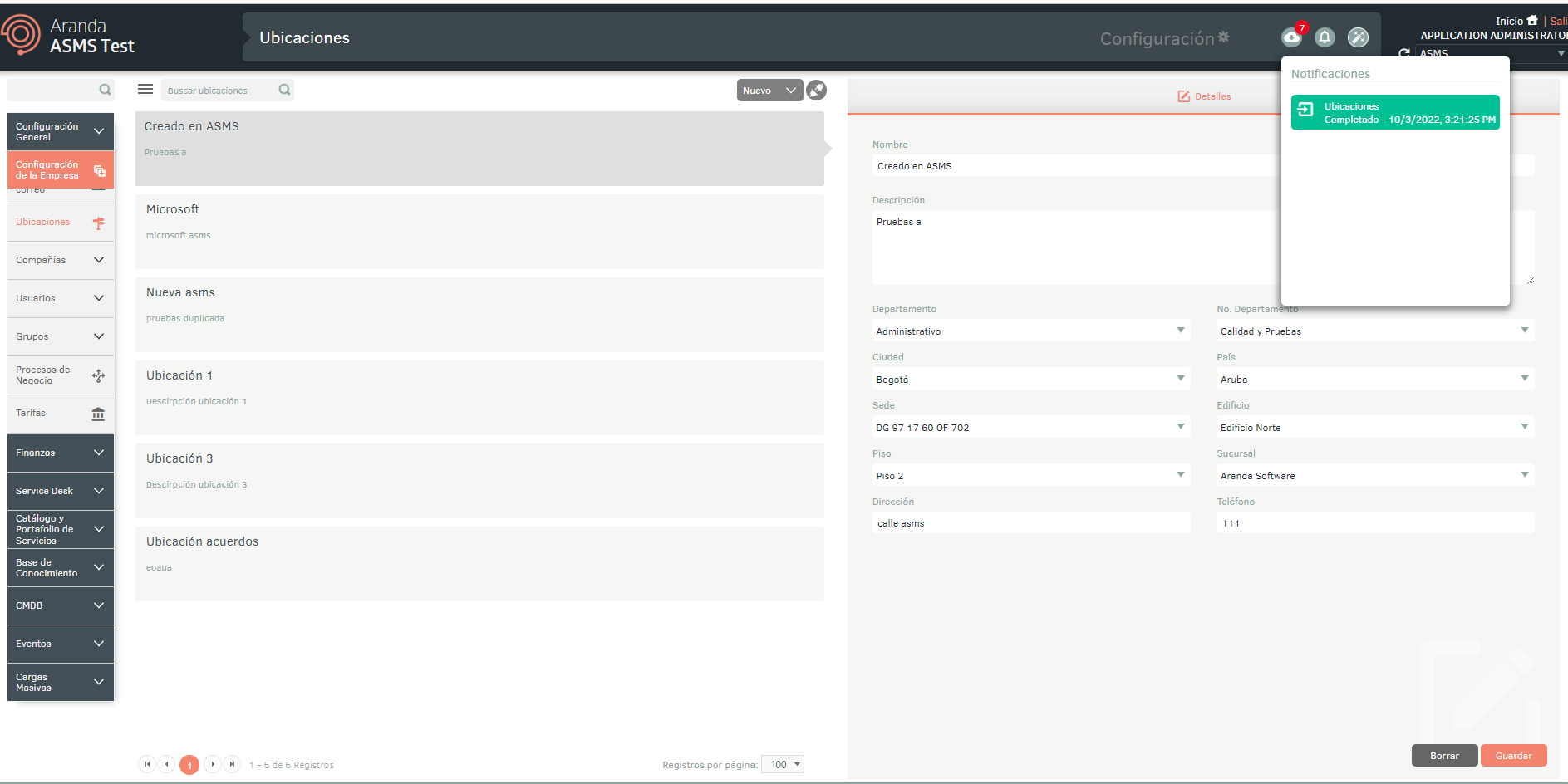Open the Detalles tab
Image resolution: width=1568 pixels, height=784 pixels.
[1204, 96]
